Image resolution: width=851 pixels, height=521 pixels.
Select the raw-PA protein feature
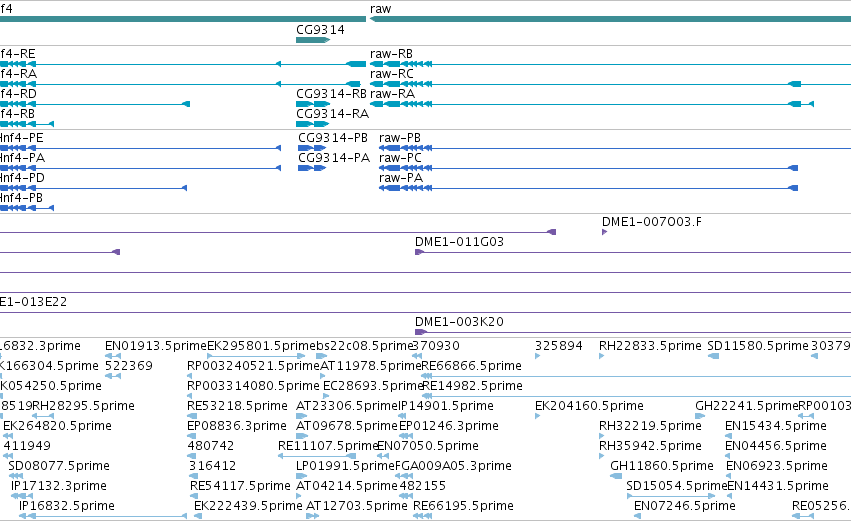pyautogui.click(x=588, y=188)
